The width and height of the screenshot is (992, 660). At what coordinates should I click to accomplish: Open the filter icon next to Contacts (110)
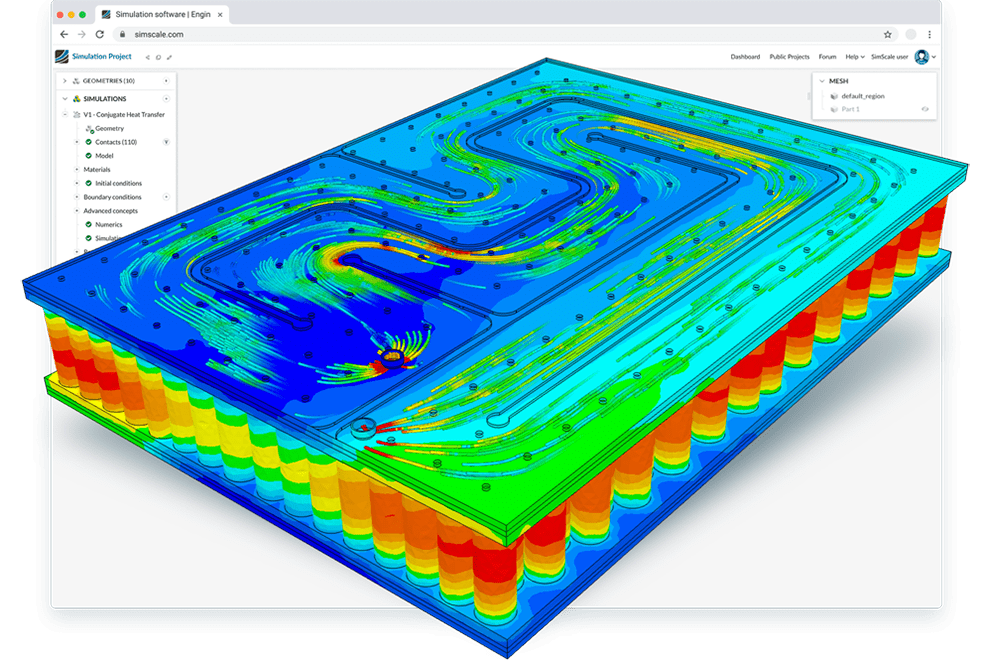(x=166, y=142)
